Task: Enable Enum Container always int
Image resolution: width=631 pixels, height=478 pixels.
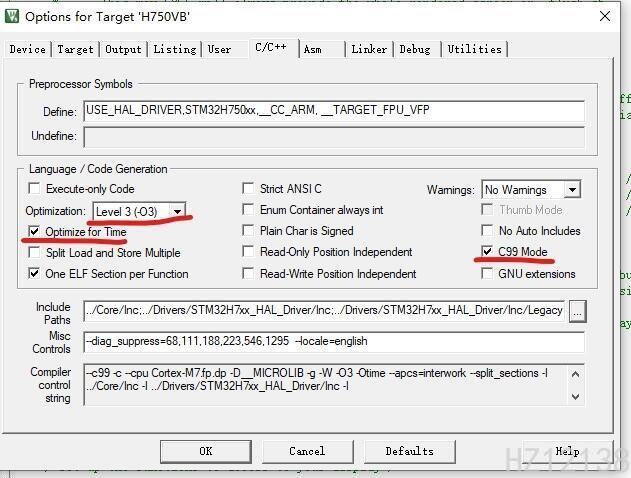Action: point(248,209)
